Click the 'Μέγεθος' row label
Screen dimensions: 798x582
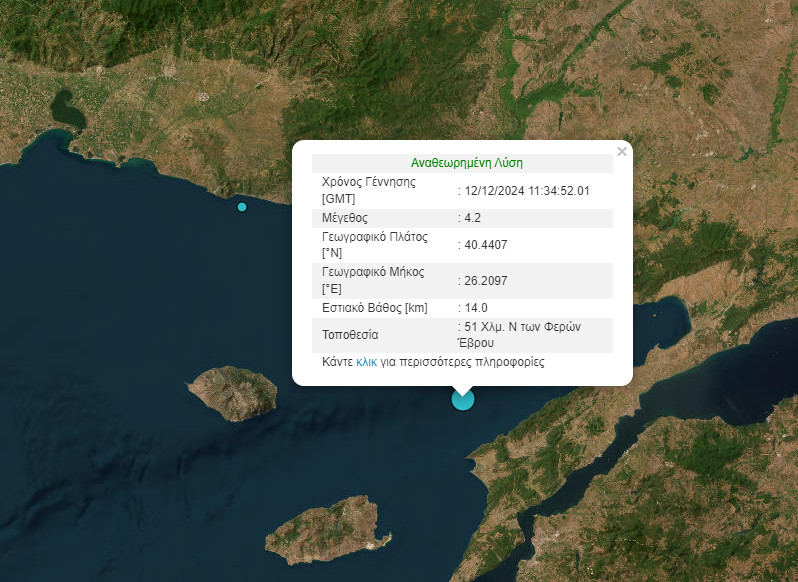tap(345, 217)
